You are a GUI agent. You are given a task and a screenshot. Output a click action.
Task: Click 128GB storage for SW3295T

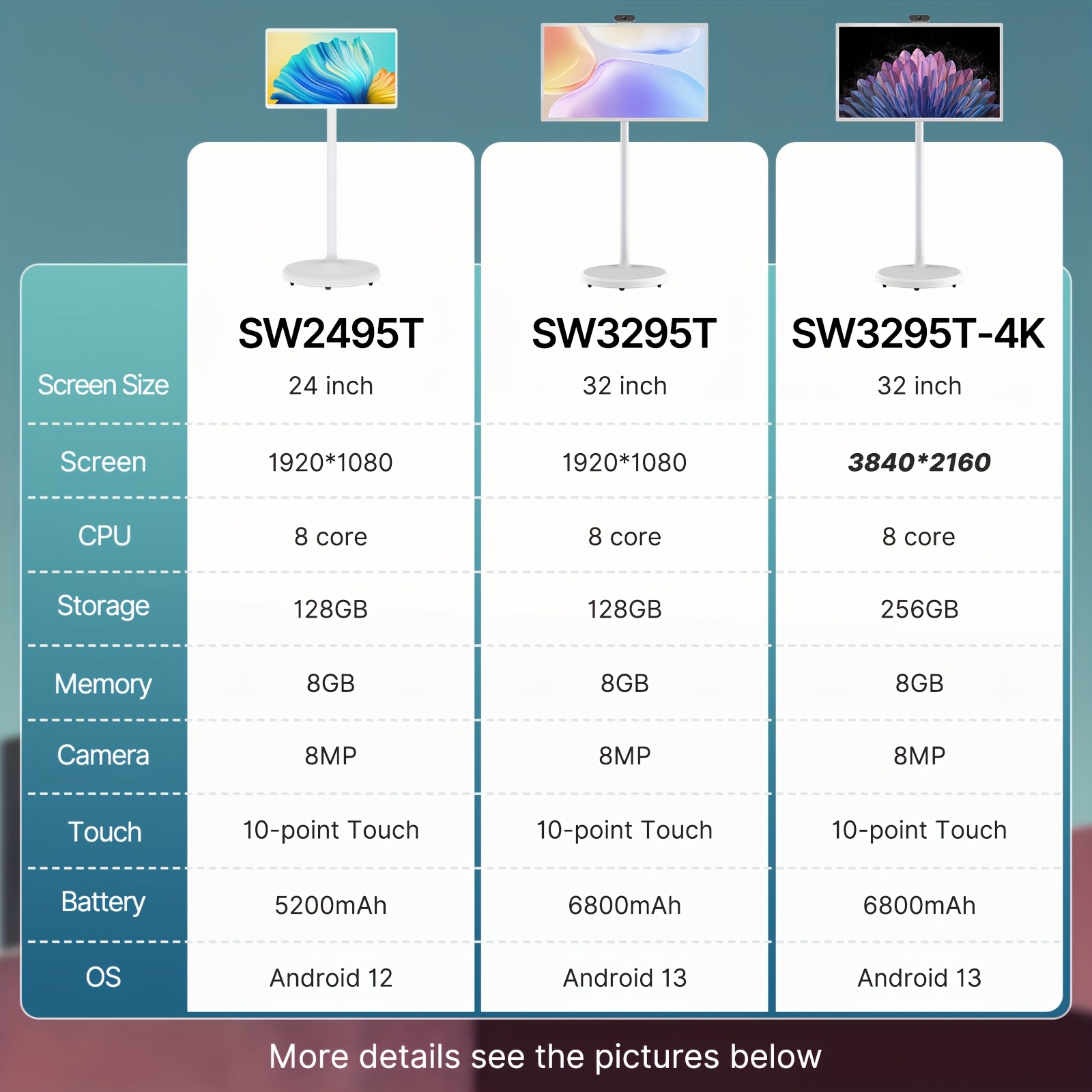coord(624,609)
